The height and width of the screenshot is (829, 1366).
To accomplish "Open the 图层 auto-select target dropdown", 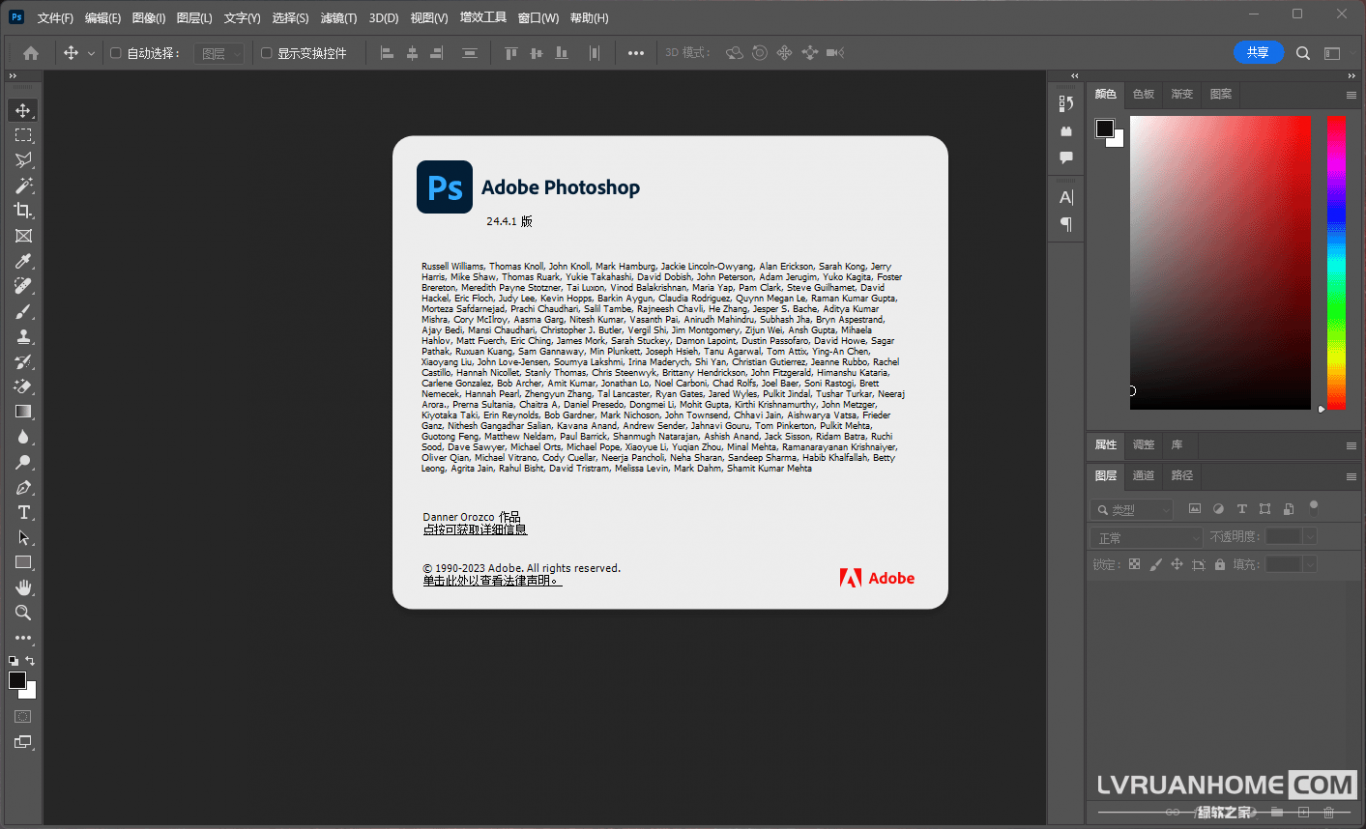I will pyautogui.click(x=221, y=54).
